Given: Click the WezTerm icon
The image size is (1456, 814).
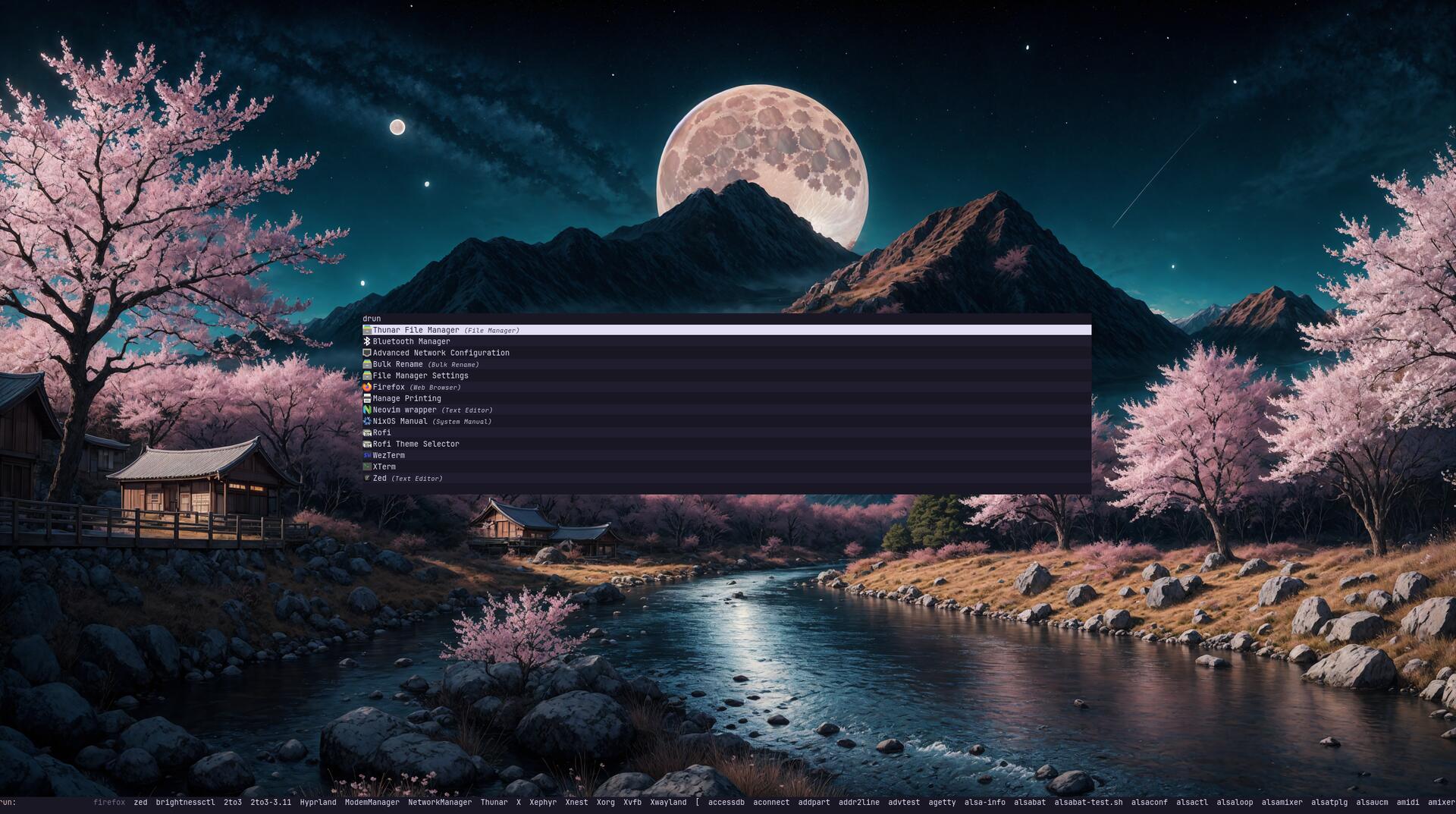Looking at the screenshot, I should (x=367, y=455).
